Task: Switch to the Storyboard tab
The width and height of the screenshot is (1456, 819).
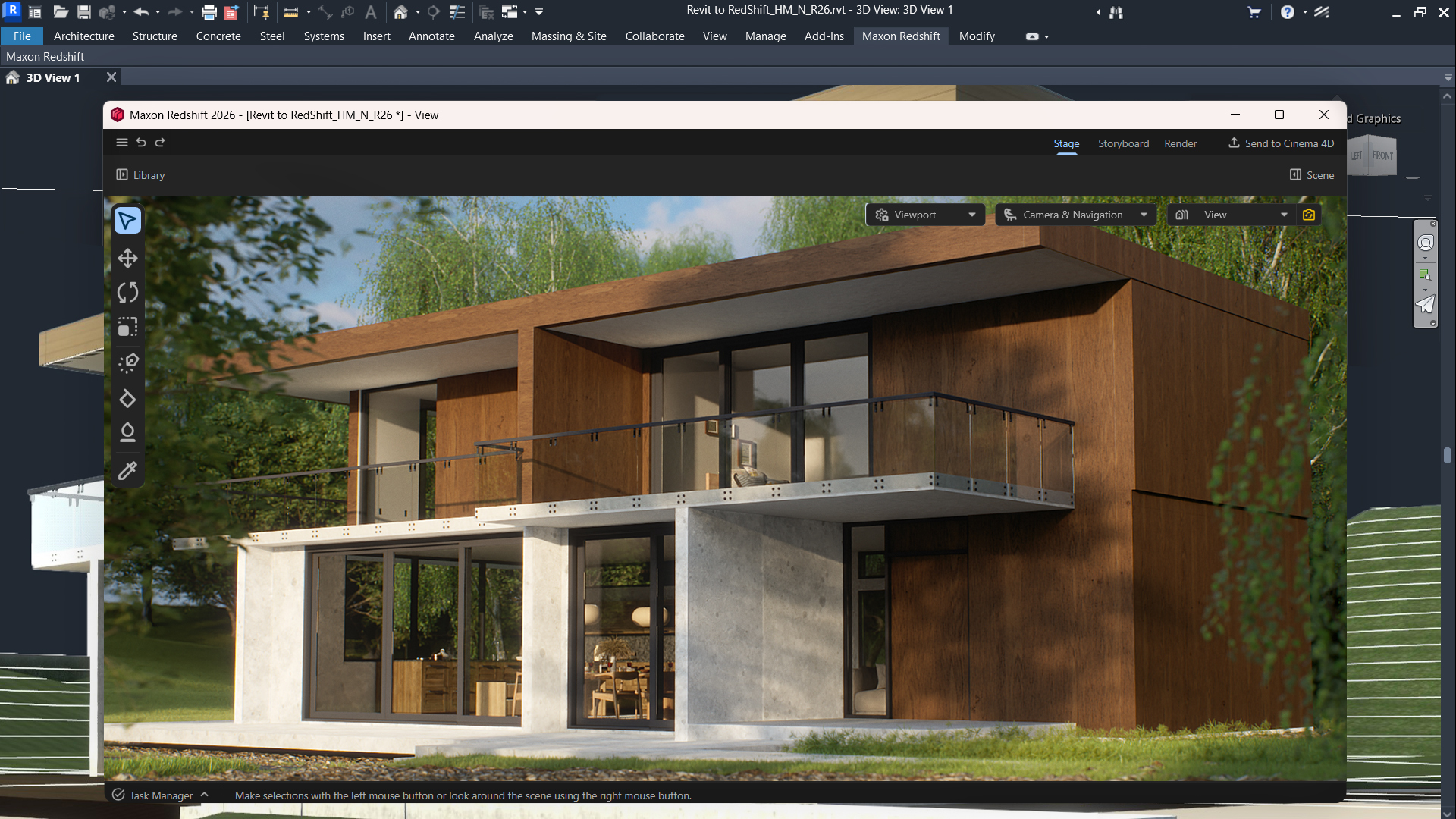Action: (x=1123, y=143)
